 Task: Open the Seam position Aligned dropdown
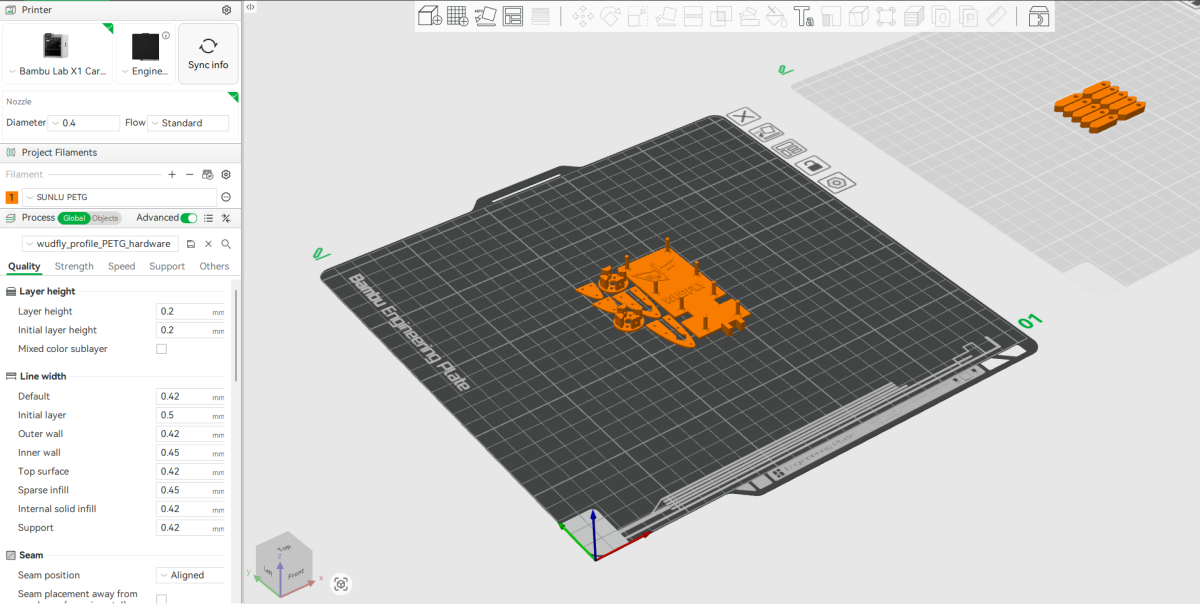(x=190, y=575)
